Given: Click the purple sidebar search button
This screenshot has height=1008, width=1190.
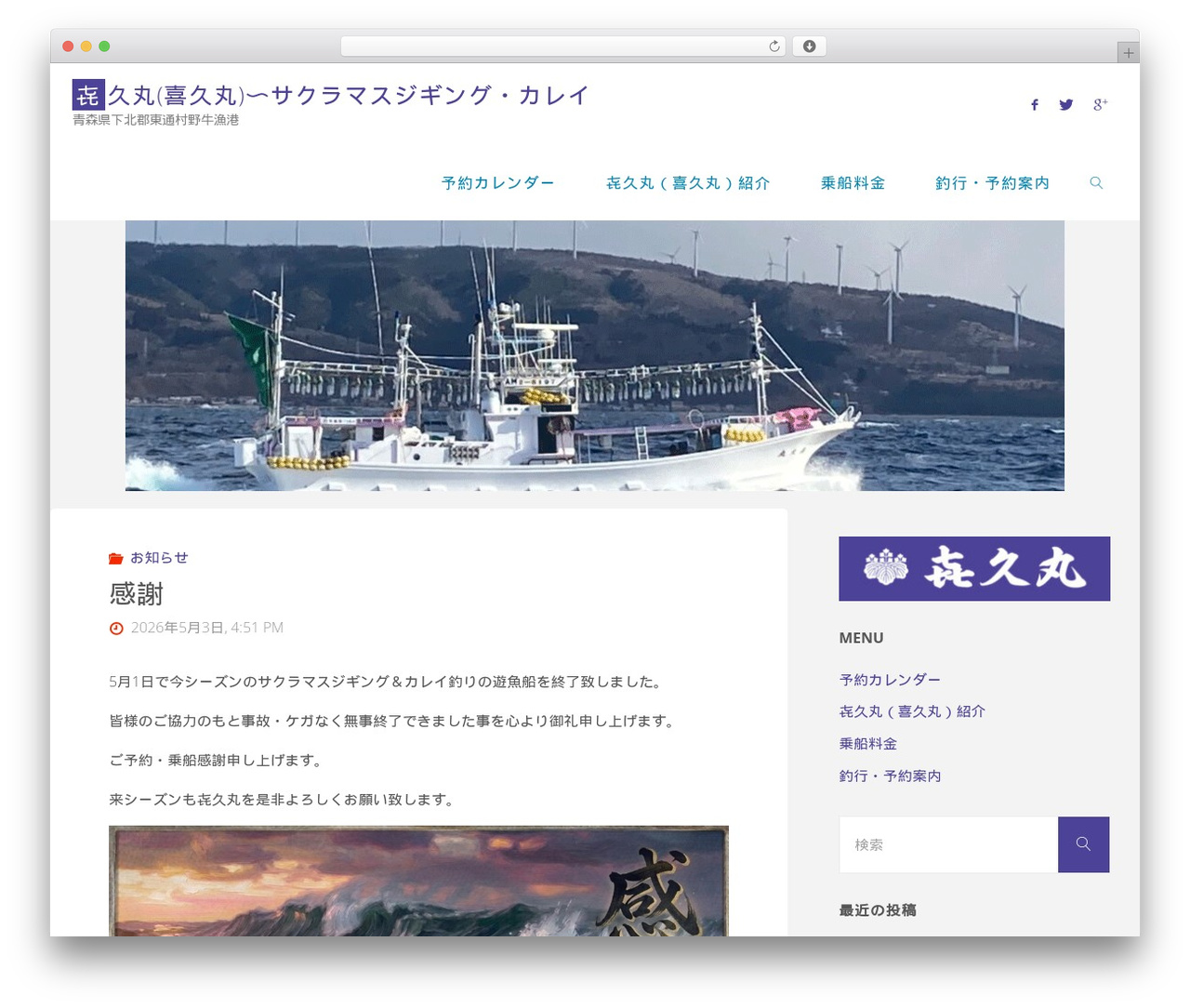Looking at the screenshot, I should tap(1083, 844).
